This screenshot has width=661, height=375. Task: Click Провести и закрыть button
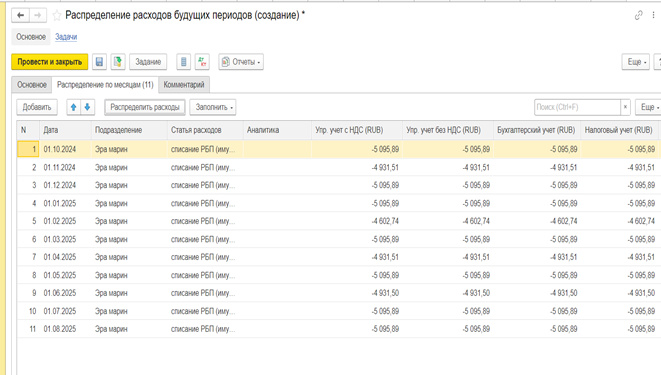[x=50, y=62]
